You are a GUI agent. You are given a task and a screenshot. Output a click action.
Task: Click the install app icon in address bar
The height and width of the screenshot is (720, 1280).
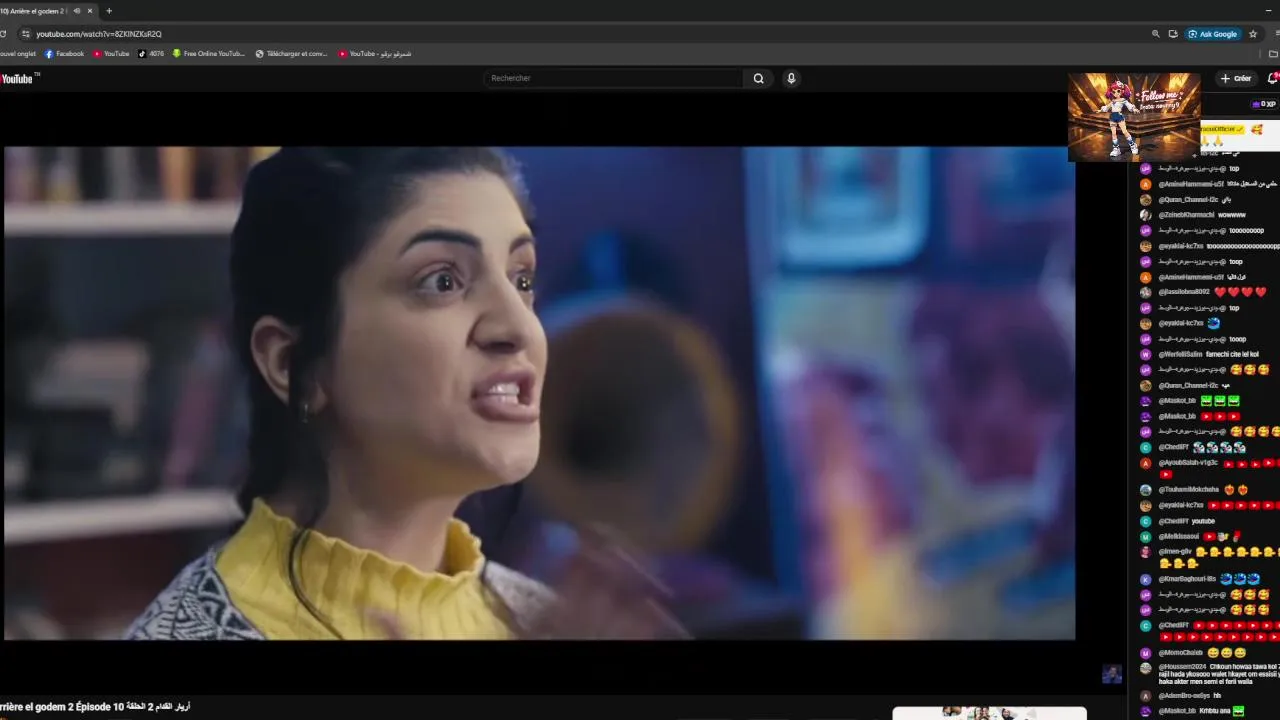1173,34
